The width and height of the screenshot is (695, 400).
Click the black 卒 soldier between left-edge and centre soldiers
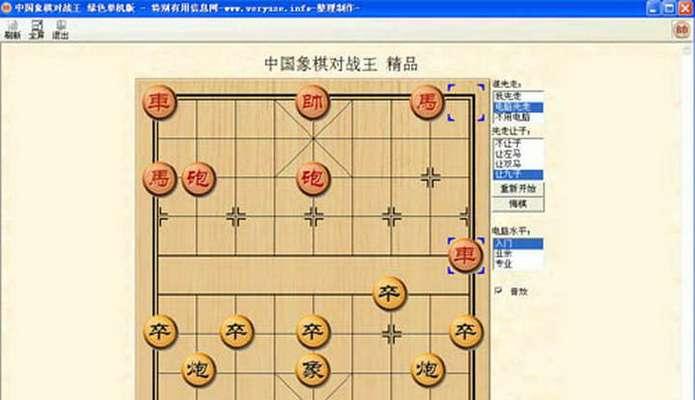click(237, 331)
